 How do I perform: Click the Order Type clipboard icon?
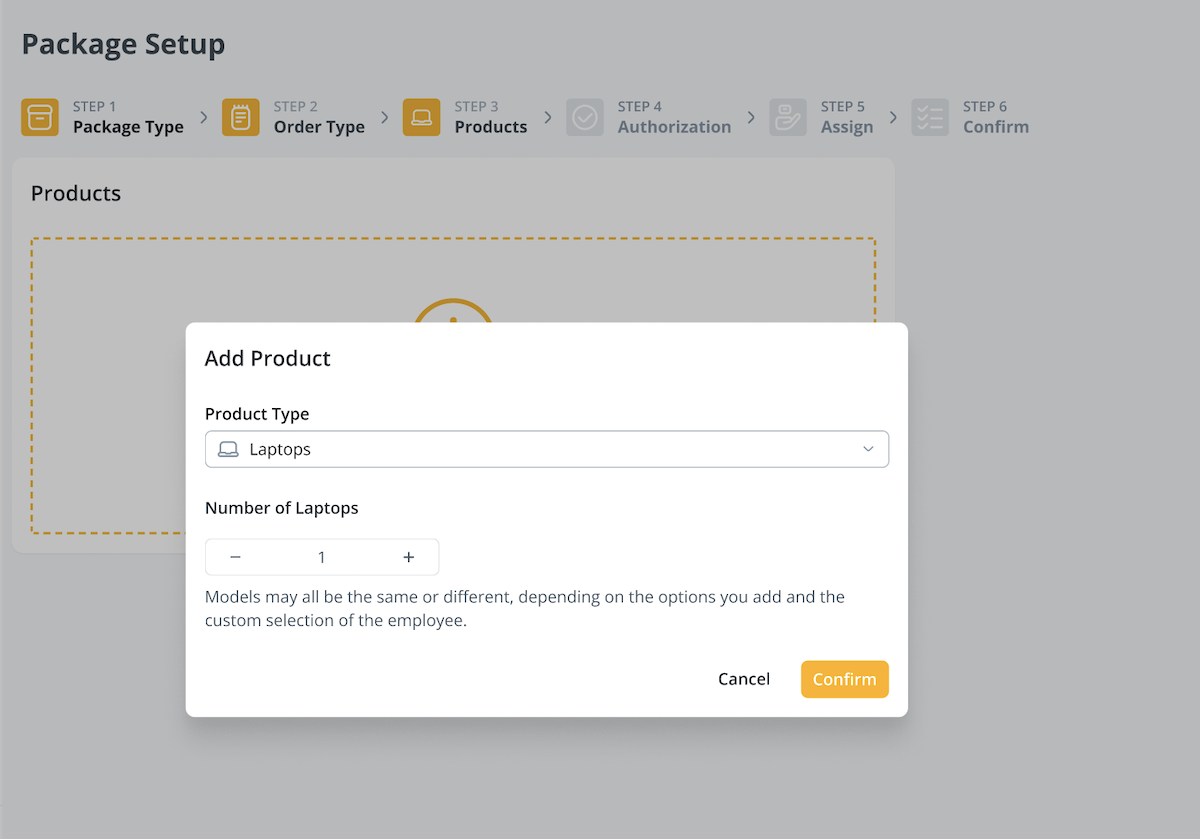tap(241, 117)
